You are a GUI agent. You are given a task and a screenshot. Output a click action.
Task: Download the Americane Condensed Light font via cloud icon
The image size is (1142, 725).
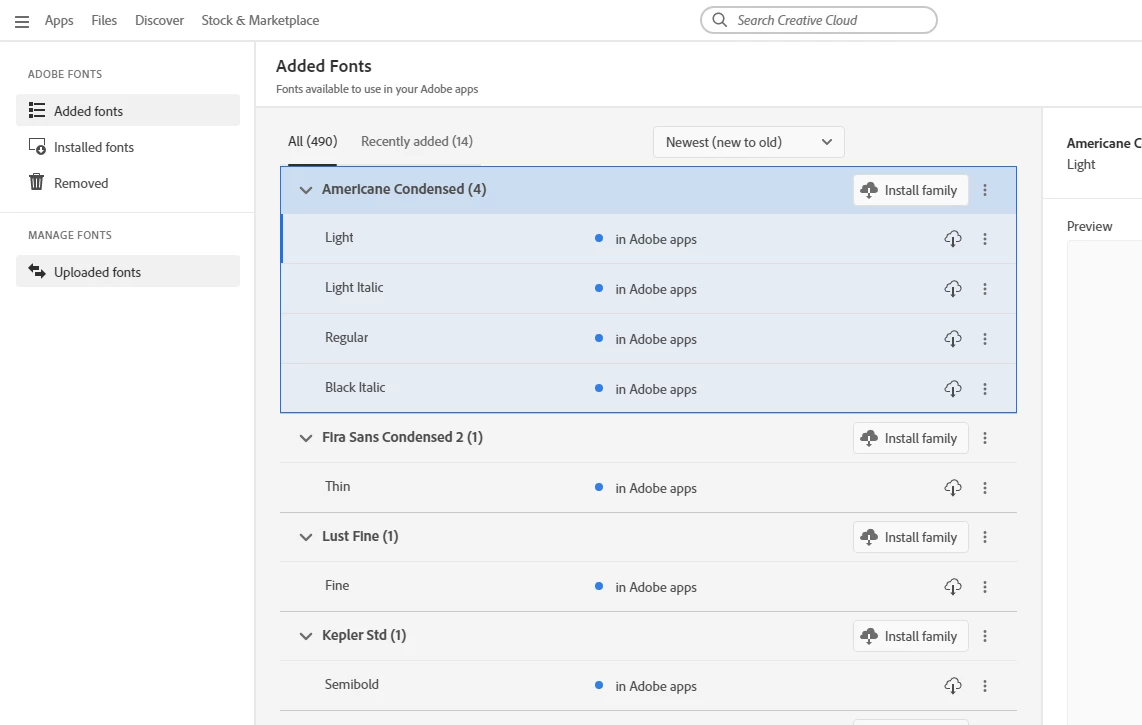point(953,239)
